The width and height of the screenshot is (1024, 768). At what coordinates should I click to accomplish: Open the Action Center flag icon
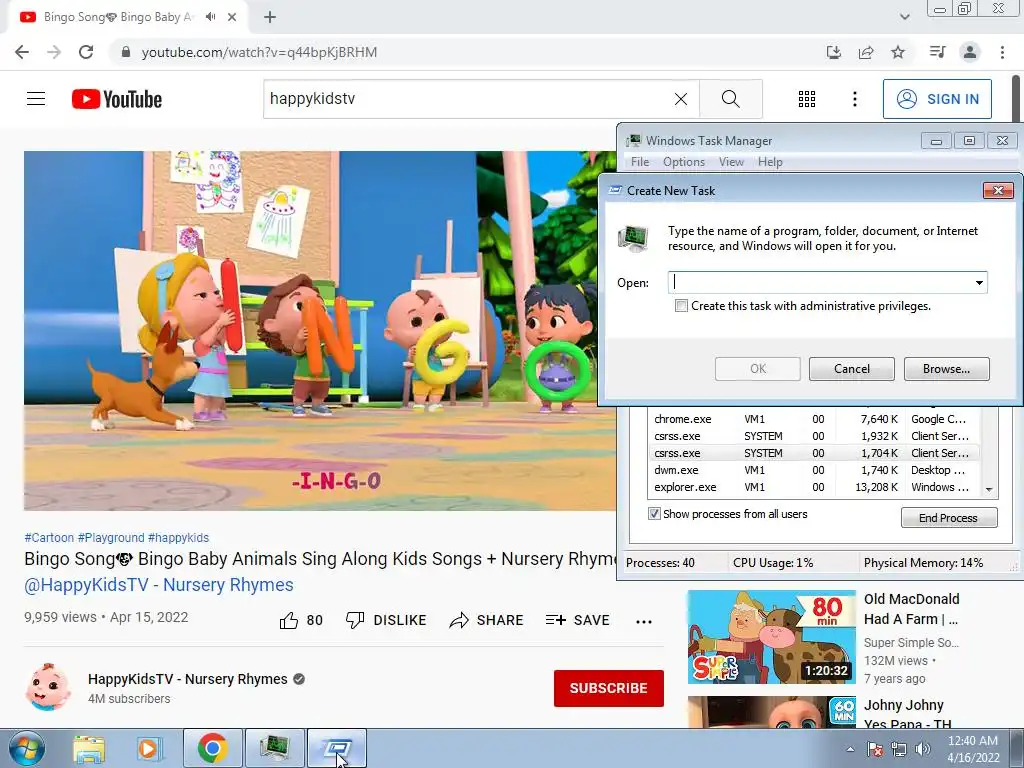875,749
